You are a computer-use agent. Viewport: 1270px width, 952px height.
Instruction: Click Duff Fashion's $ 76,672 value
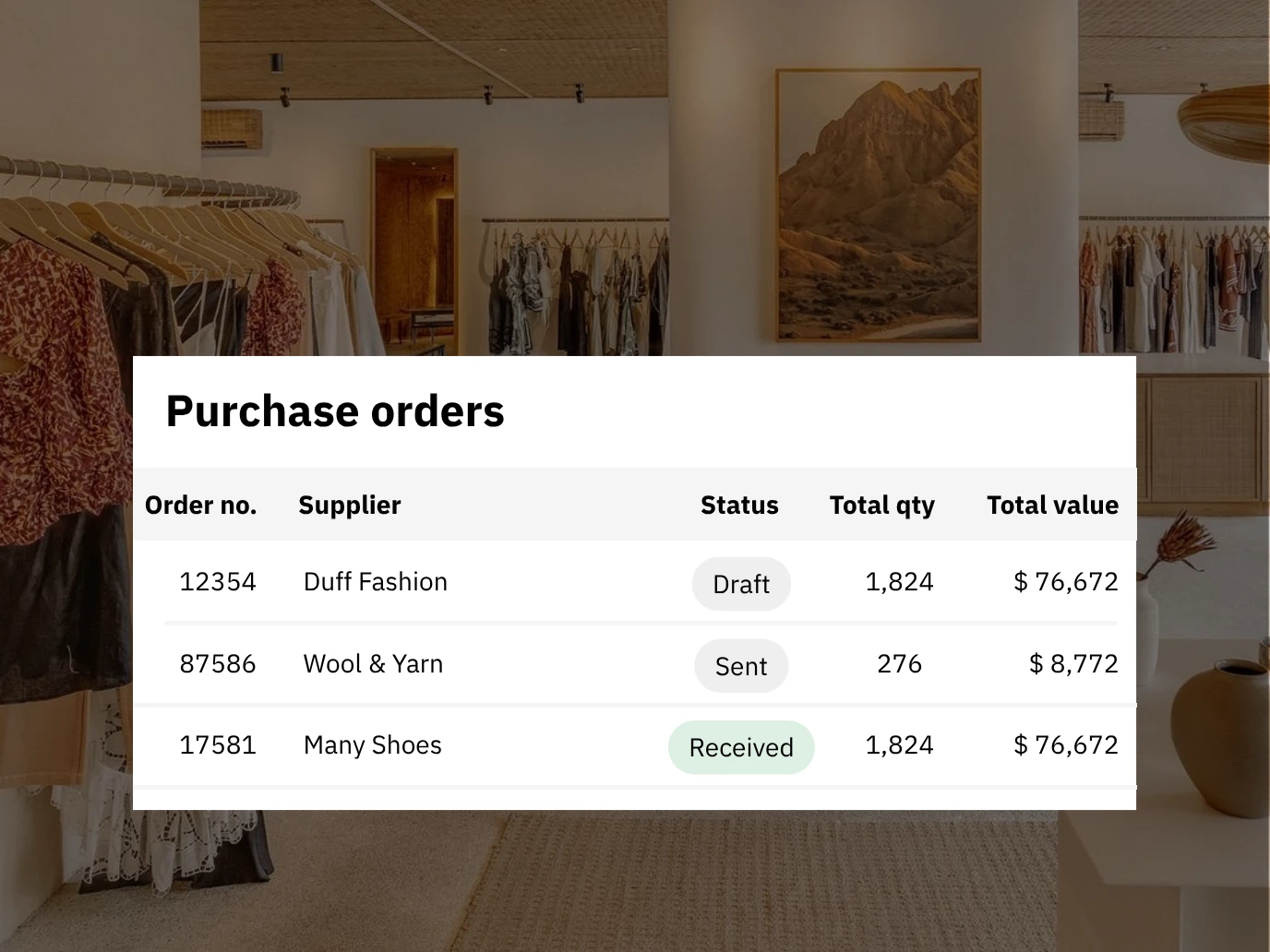1066,582
